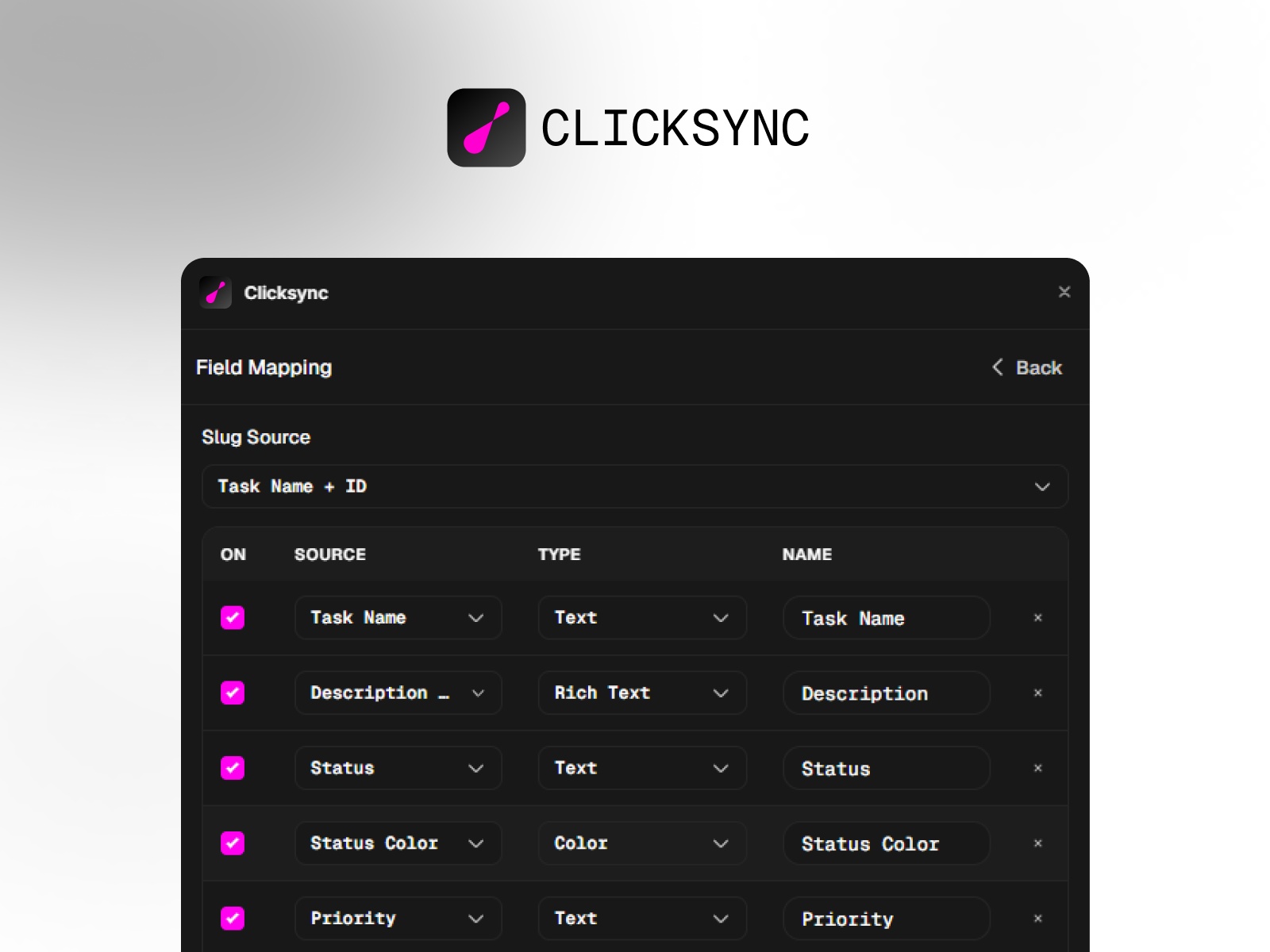
Task: Toggle the Priority row checkbox off
Action: [x=232, y=918]
